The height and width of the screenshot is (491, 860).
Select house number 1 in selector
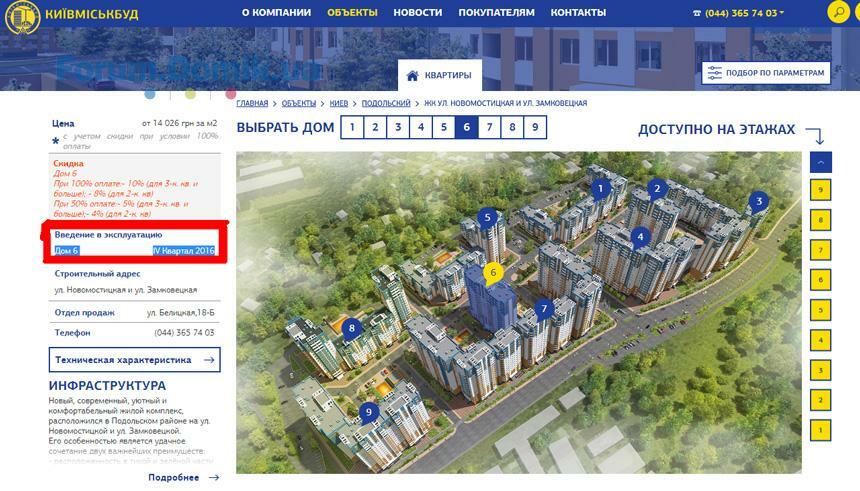[x=352, y=127]
